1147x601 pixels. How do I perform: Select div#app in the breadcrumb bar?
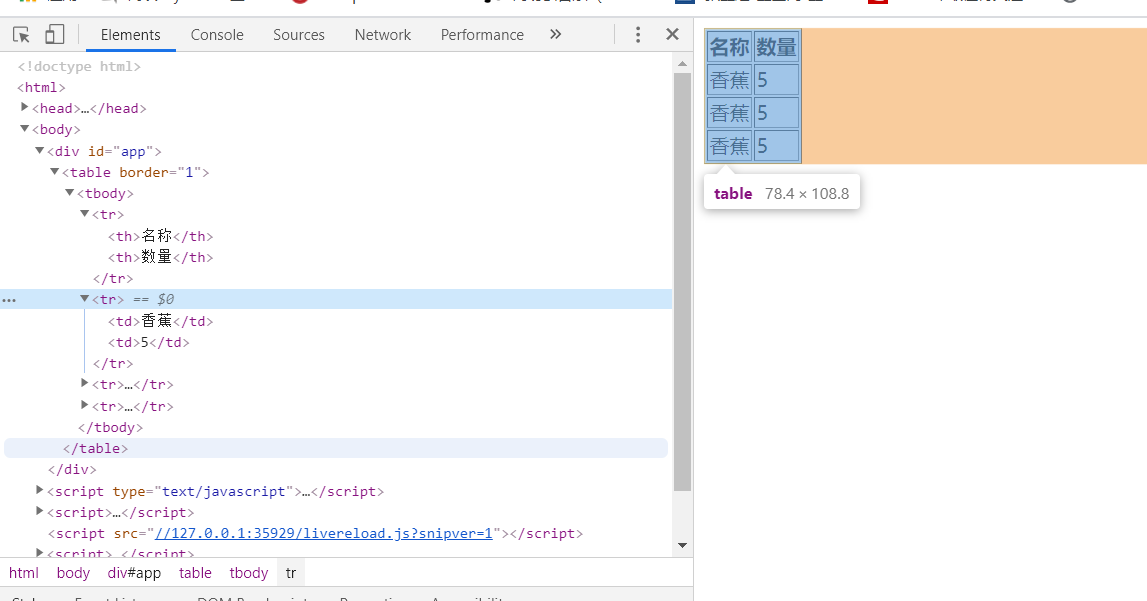coord(135,573)
